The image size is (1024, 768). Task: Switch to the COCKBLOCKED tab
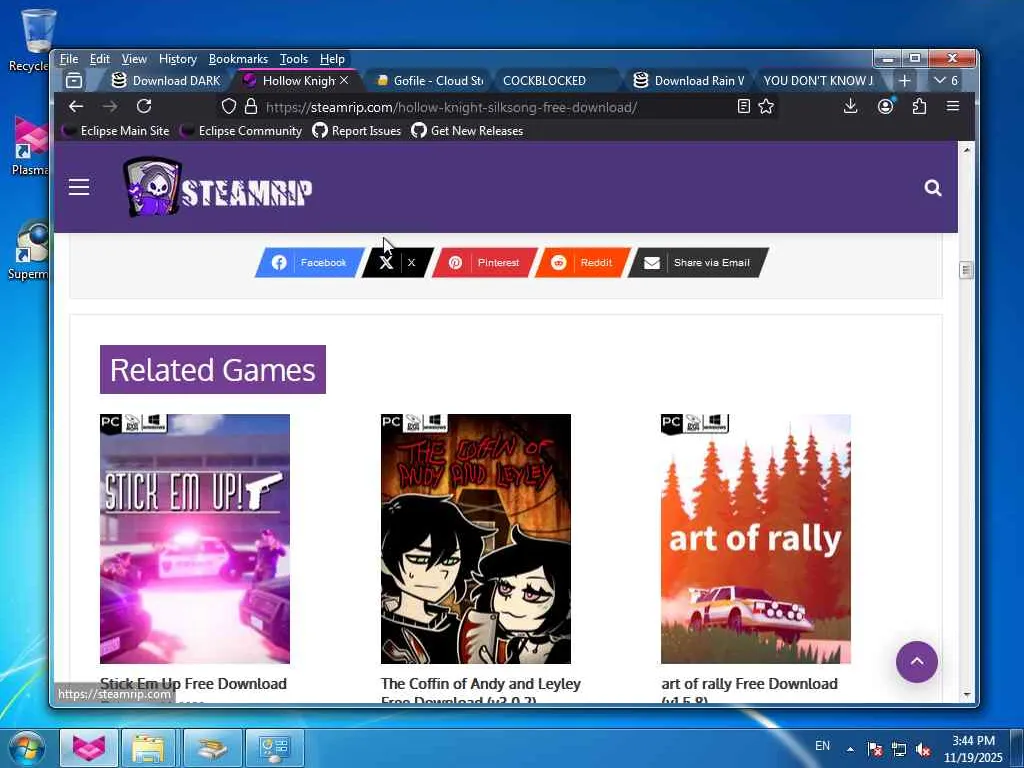pos(557,80)
